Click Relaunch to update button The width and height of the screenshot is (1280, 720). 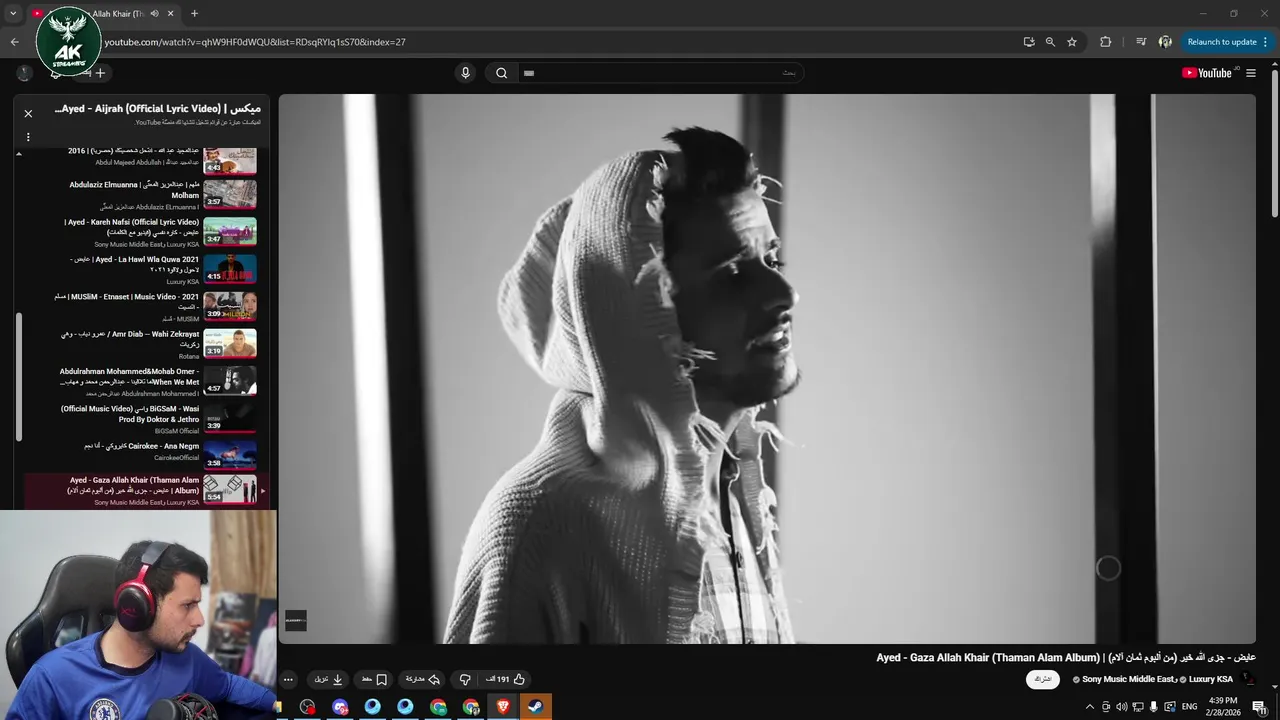[x=1222, y=42]
